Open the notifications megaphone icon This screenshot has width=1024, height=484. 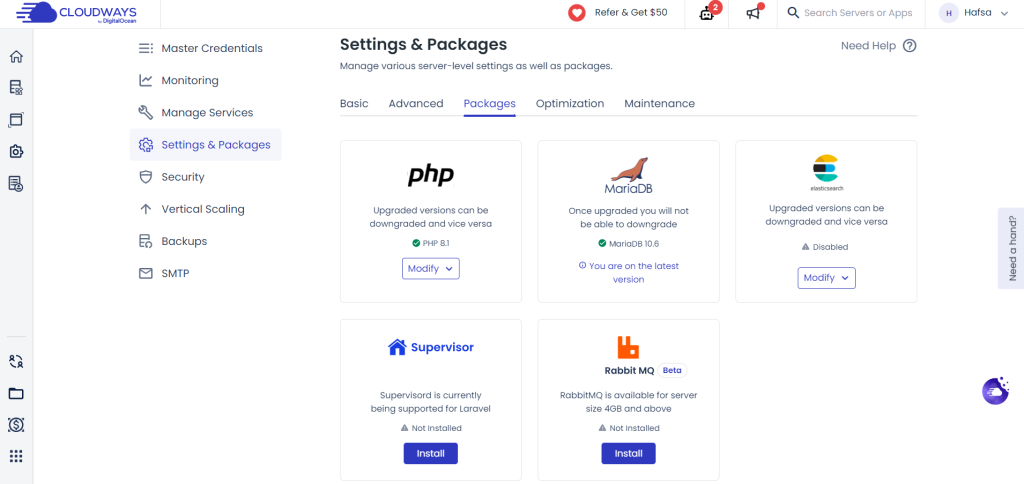(754, 13)
